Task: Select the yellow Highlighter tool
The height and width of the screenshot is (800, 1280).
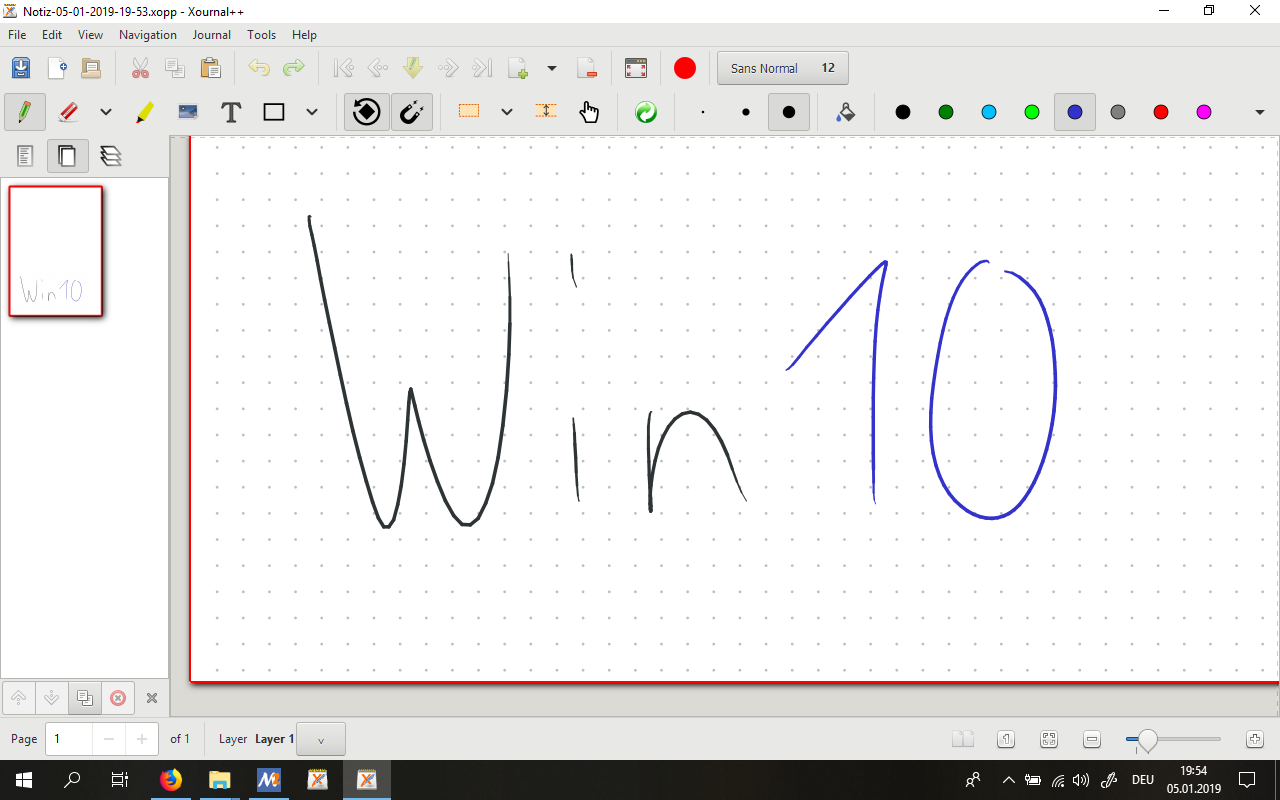Action: pyautogui.click(x=145, y=112)
